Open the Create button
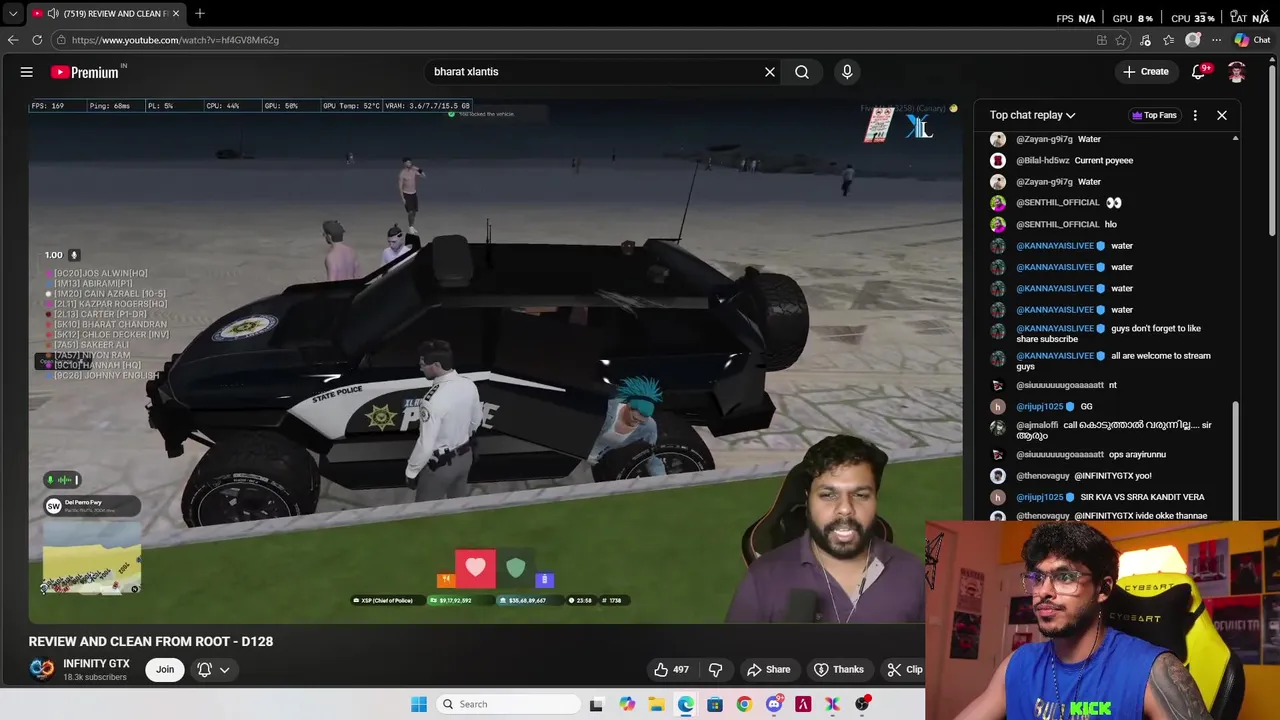 tap(1145, 72)
